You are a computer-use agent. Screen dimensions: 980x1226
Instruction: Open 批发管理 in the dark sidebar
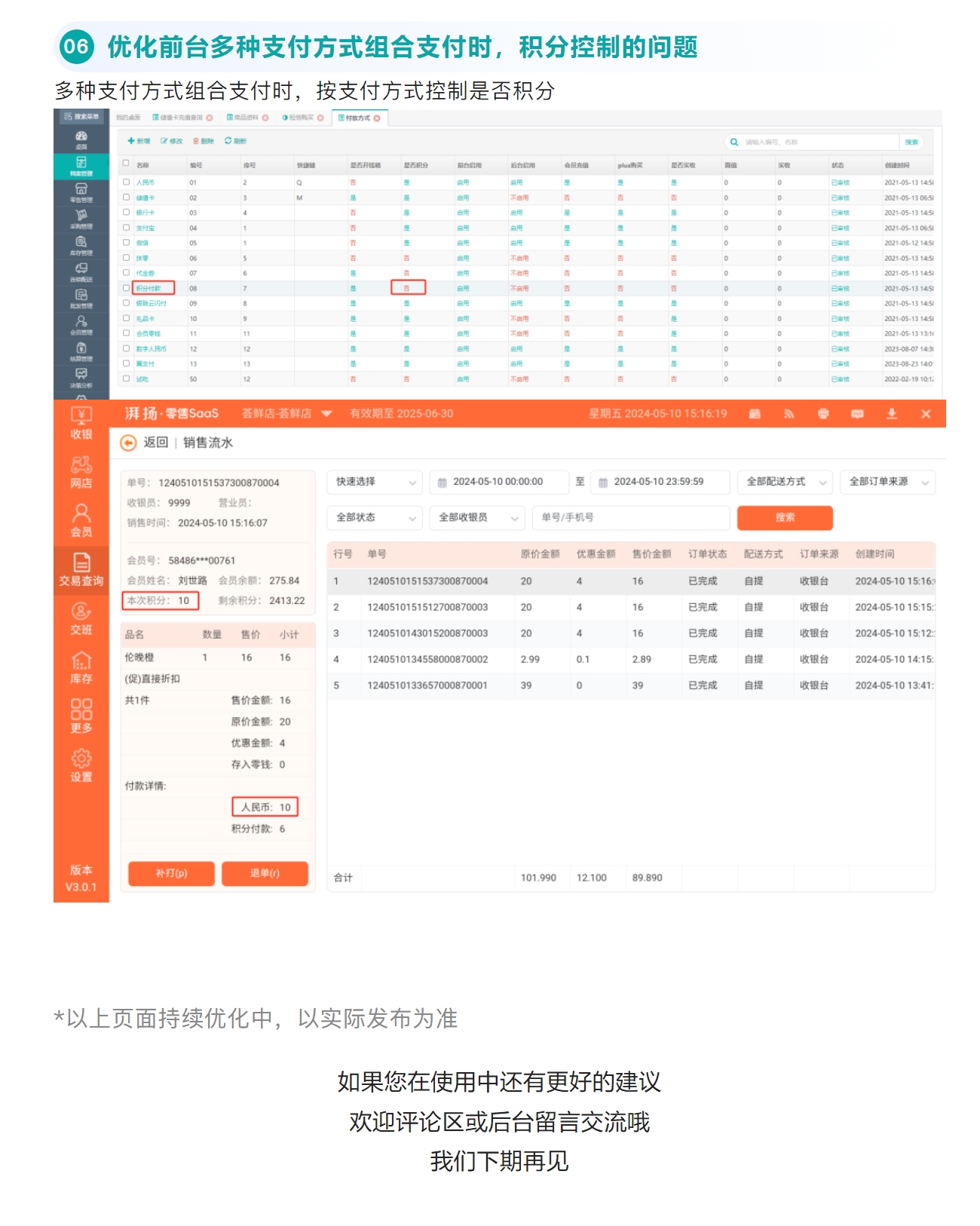click(81, 299)
